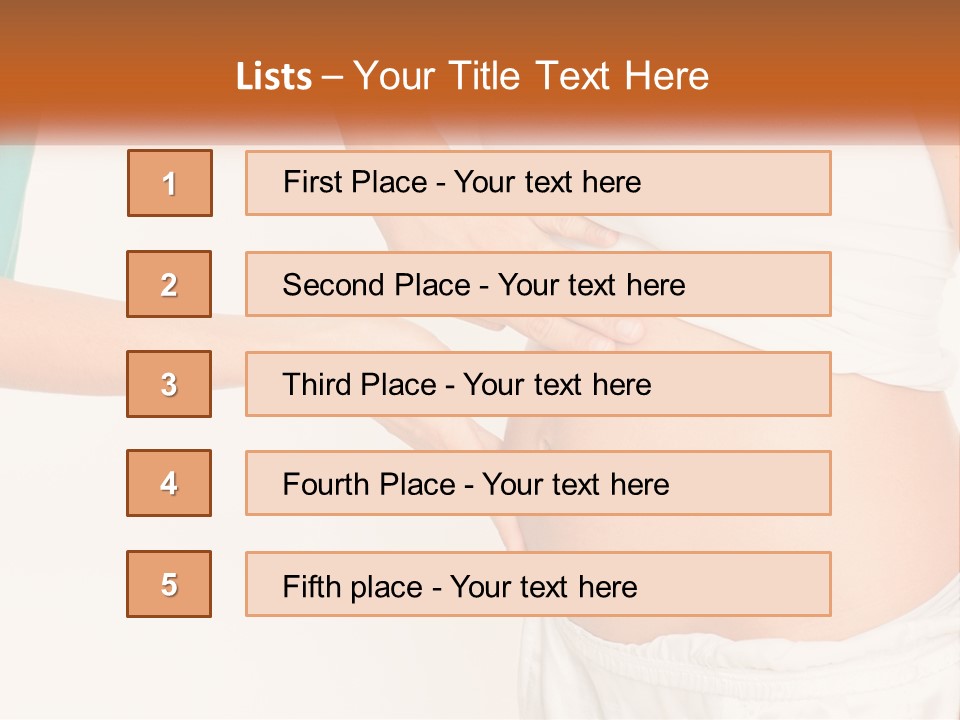Screen dimensions: 960x720
Task: Select the number 3 box
Action: tap(169, 384)
